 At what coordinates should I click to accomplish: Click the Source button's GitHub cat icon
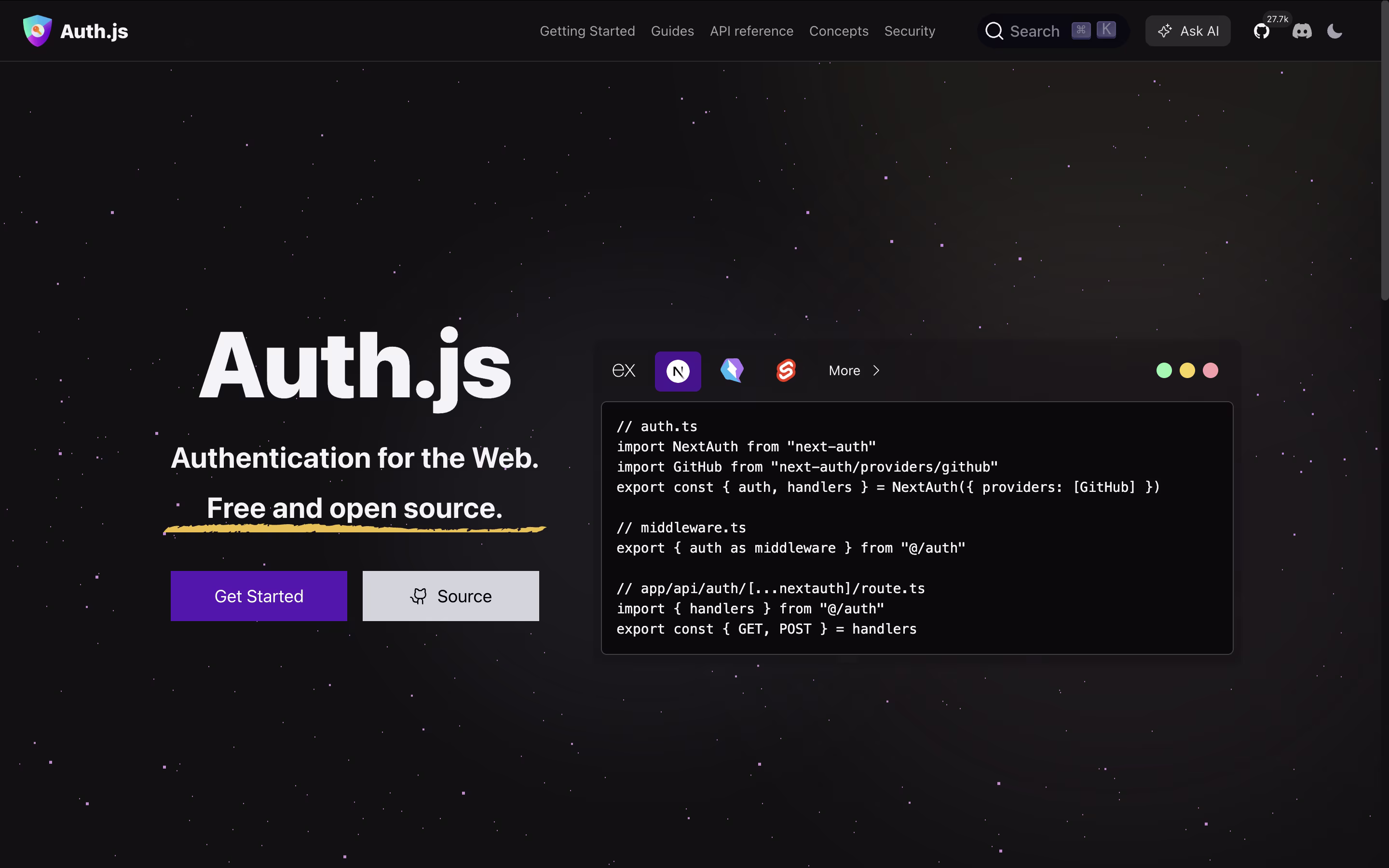pos(419,596)
